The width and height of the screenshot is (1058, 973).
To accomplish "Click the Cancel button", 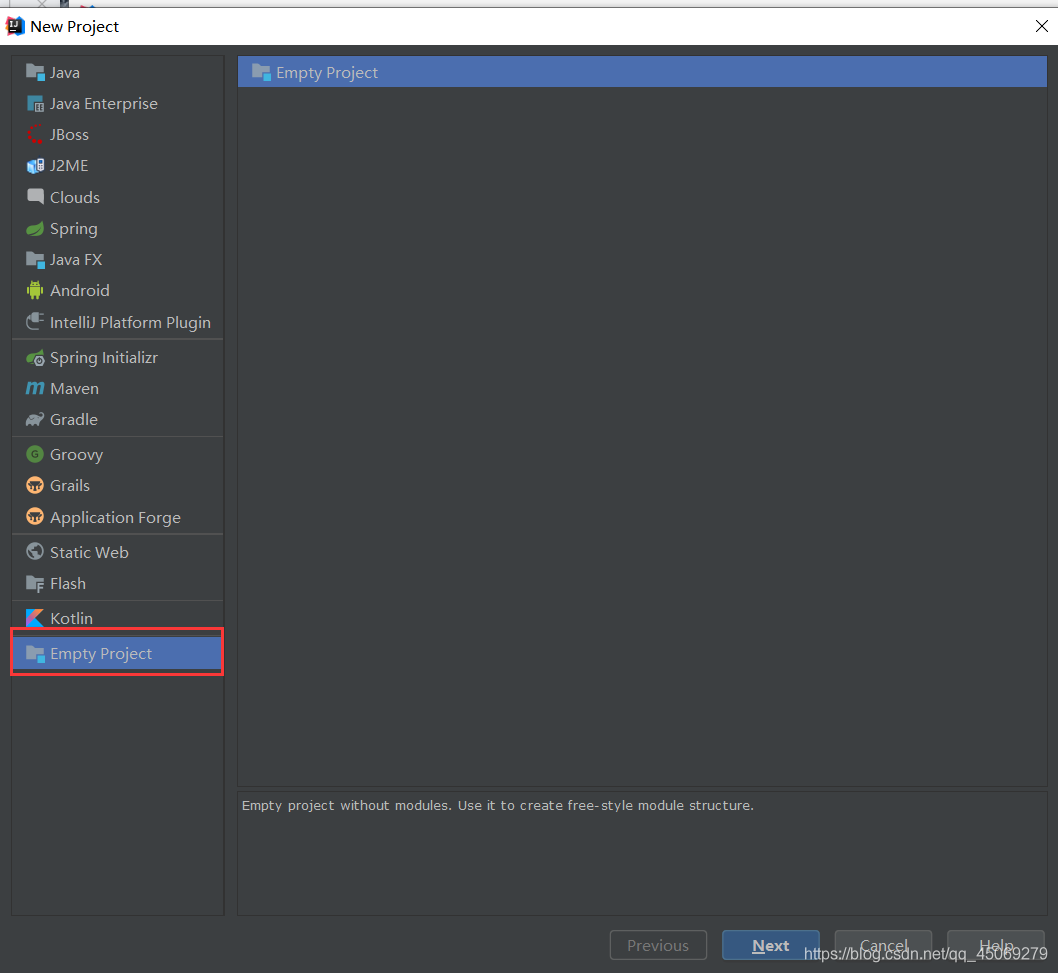I will click(883, 945).
